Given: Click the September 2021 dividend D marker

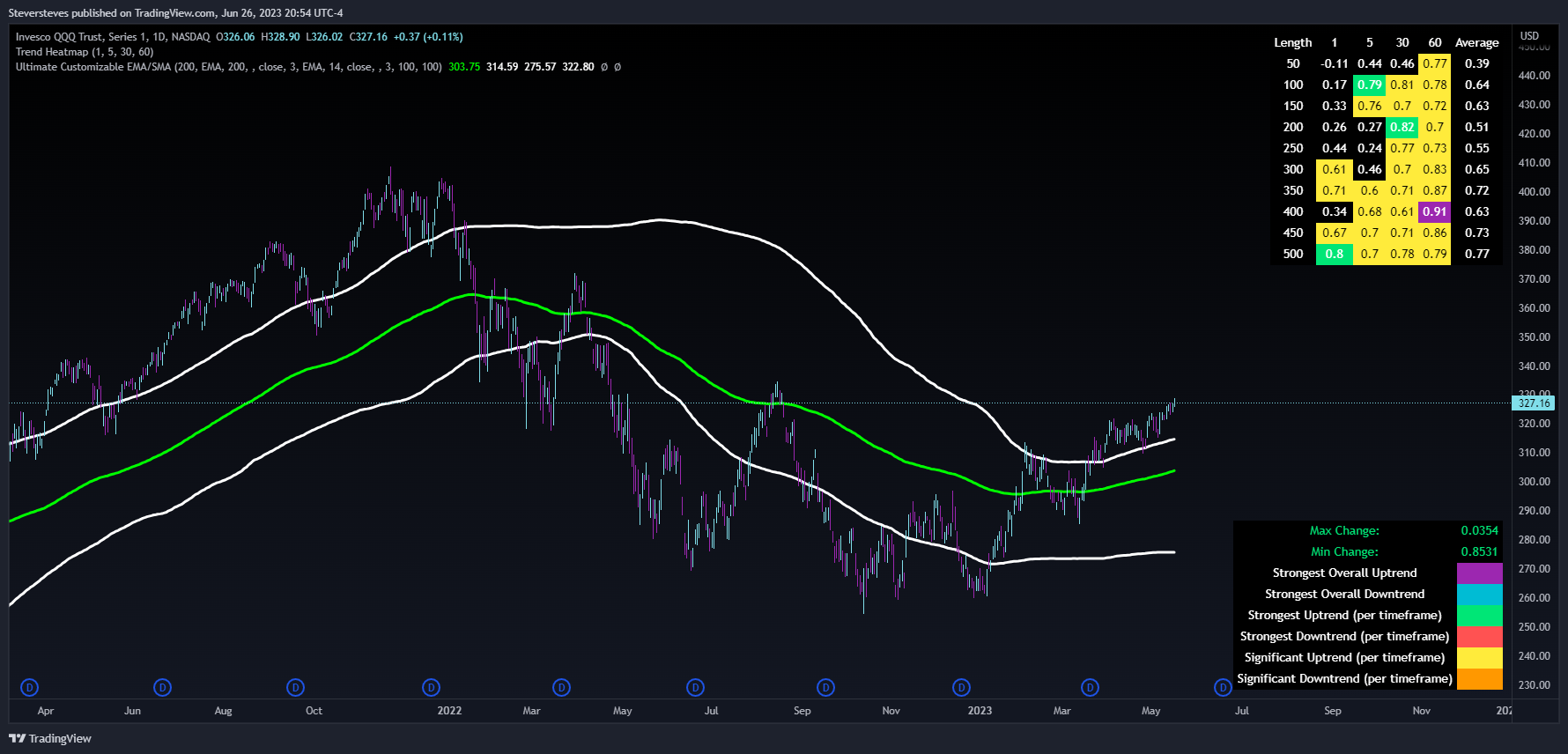Looking at the screenshot, I should (x=296, y=687).
